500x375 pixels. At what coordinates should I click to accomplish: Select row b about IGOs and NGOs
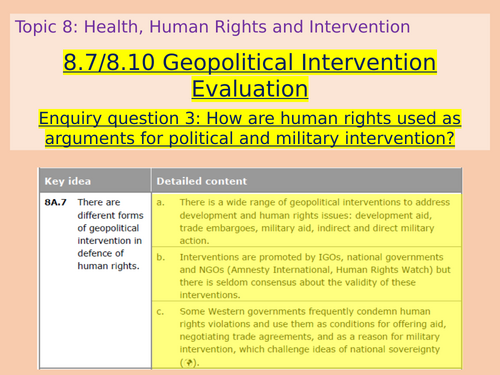307,274
